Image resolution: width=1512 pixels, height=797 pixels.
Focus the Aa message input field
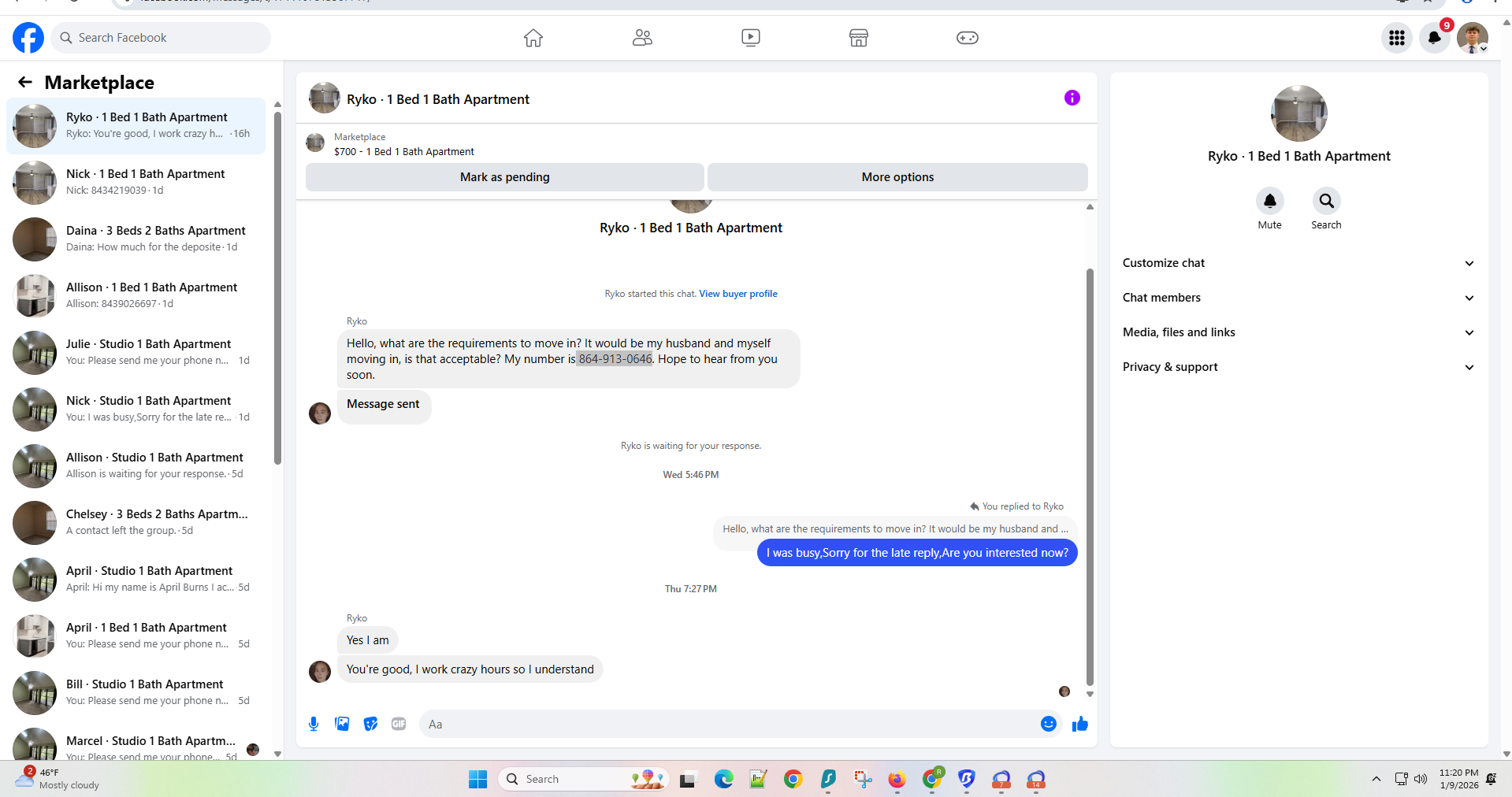[x=729, y=724]
